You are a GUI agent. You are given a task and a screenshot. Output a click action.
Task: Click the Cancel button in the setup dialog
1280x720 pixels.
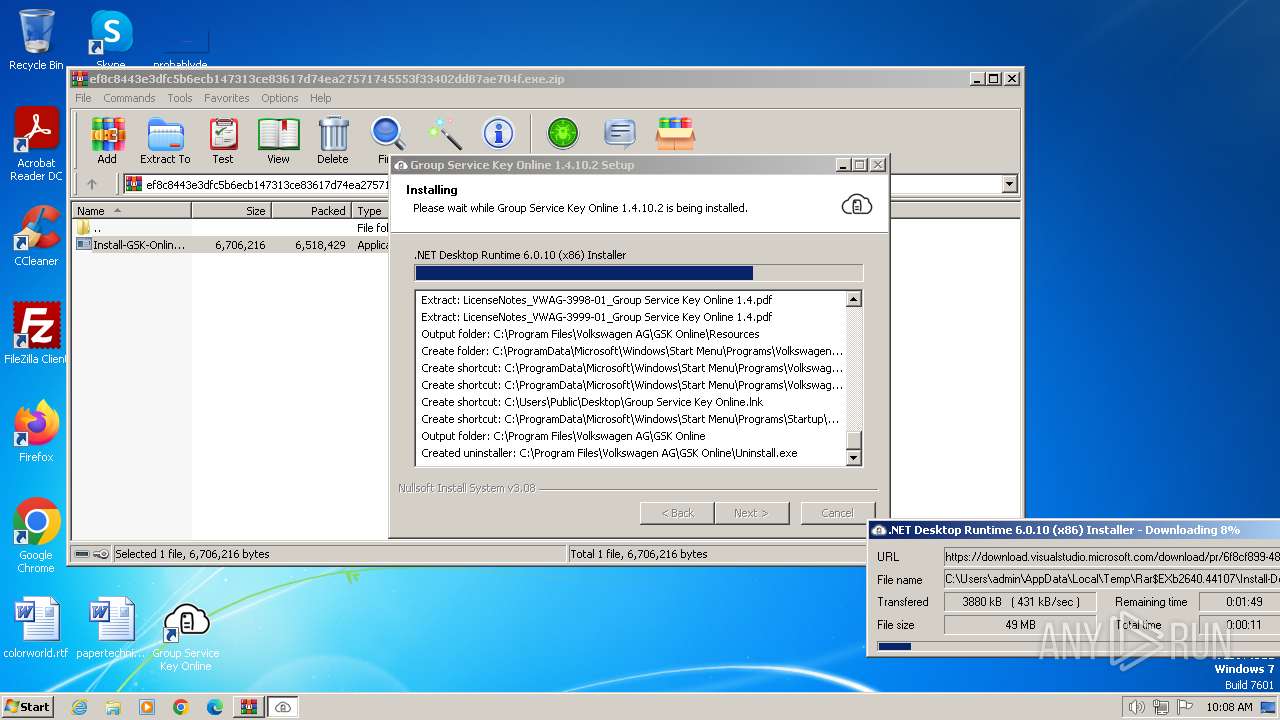(x=837, y=513)
